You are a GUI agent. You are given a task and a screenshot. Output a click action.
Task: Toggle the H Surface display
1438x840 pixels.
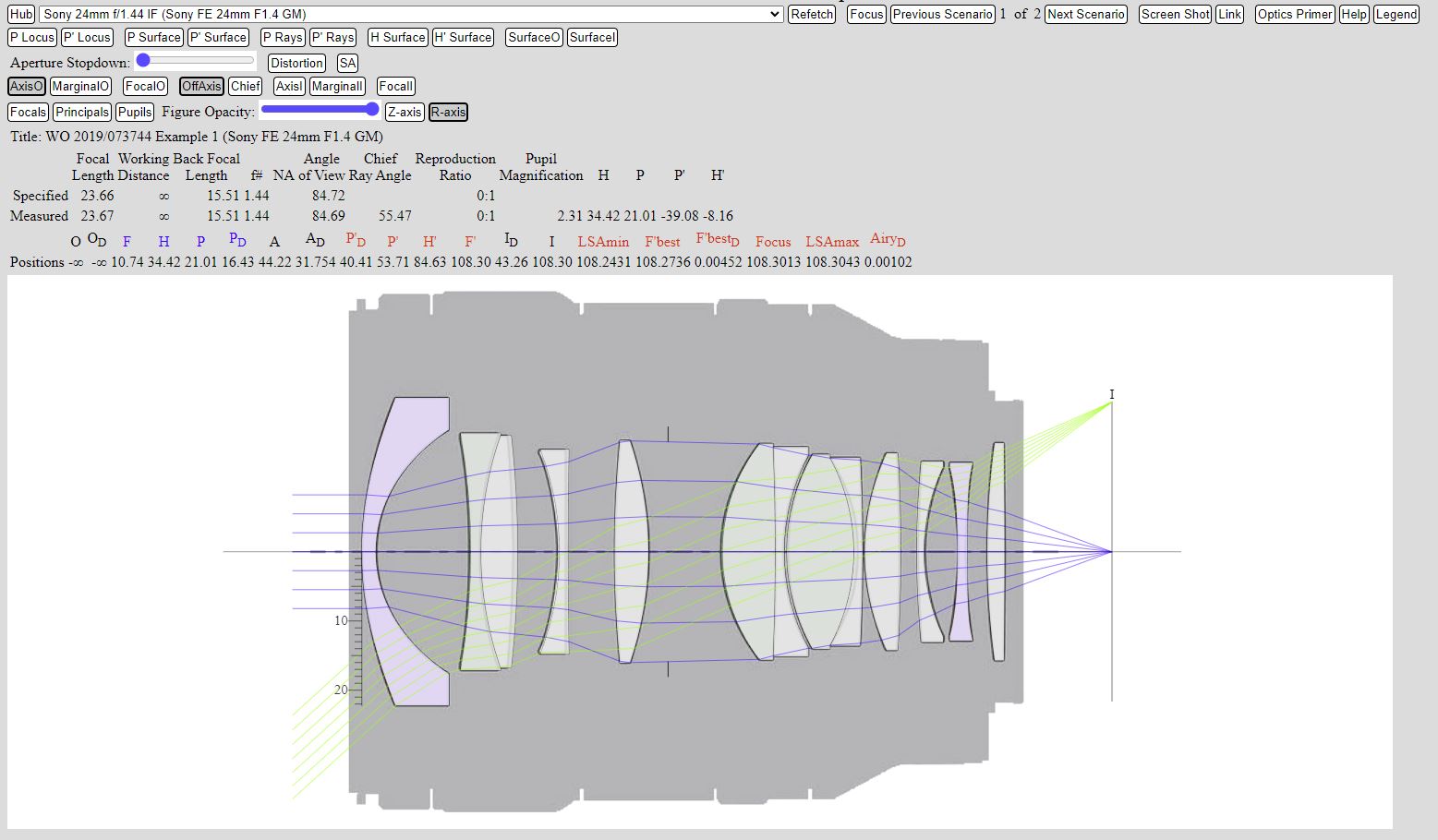pos(397,37)
